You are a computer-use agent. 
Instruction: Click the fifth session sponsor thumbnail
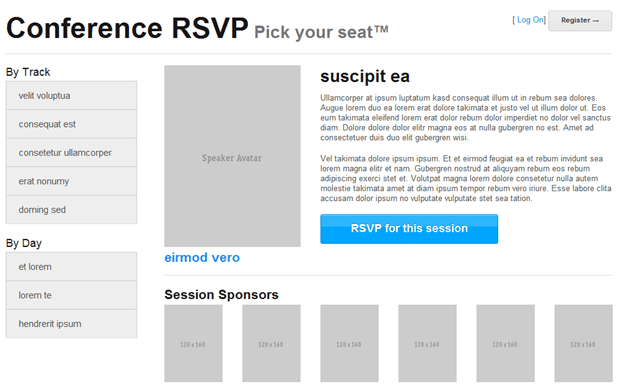point(505,343)
